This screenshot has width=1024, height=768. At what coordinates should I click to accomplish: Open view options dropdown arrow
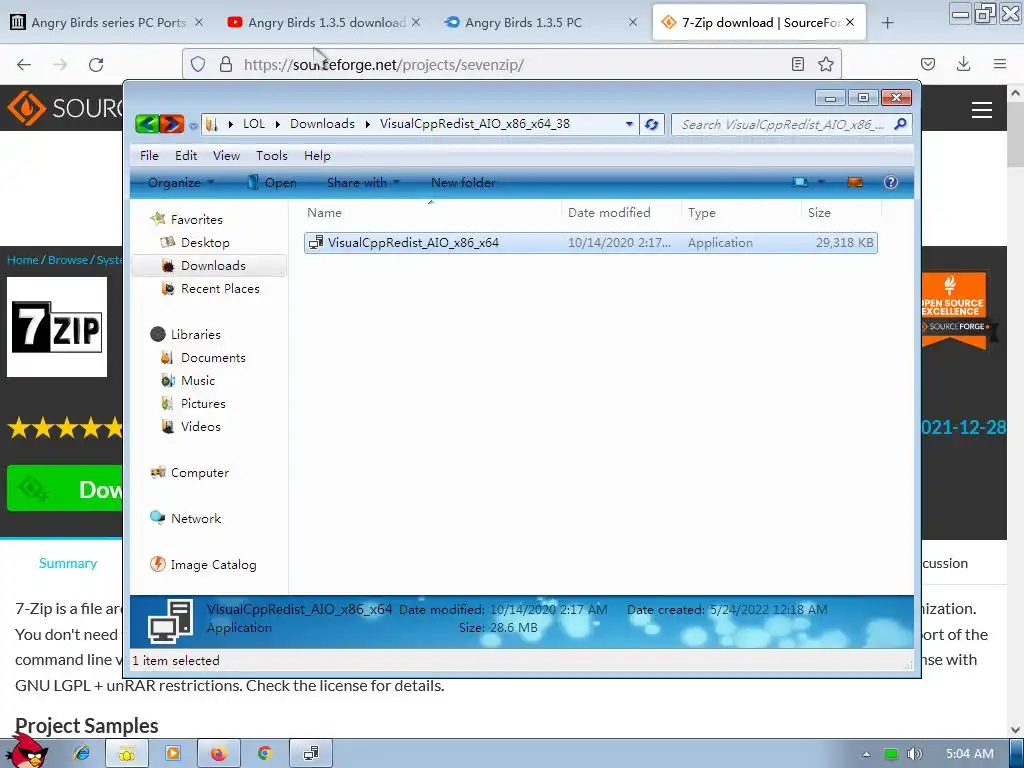[x=822, y=182]
